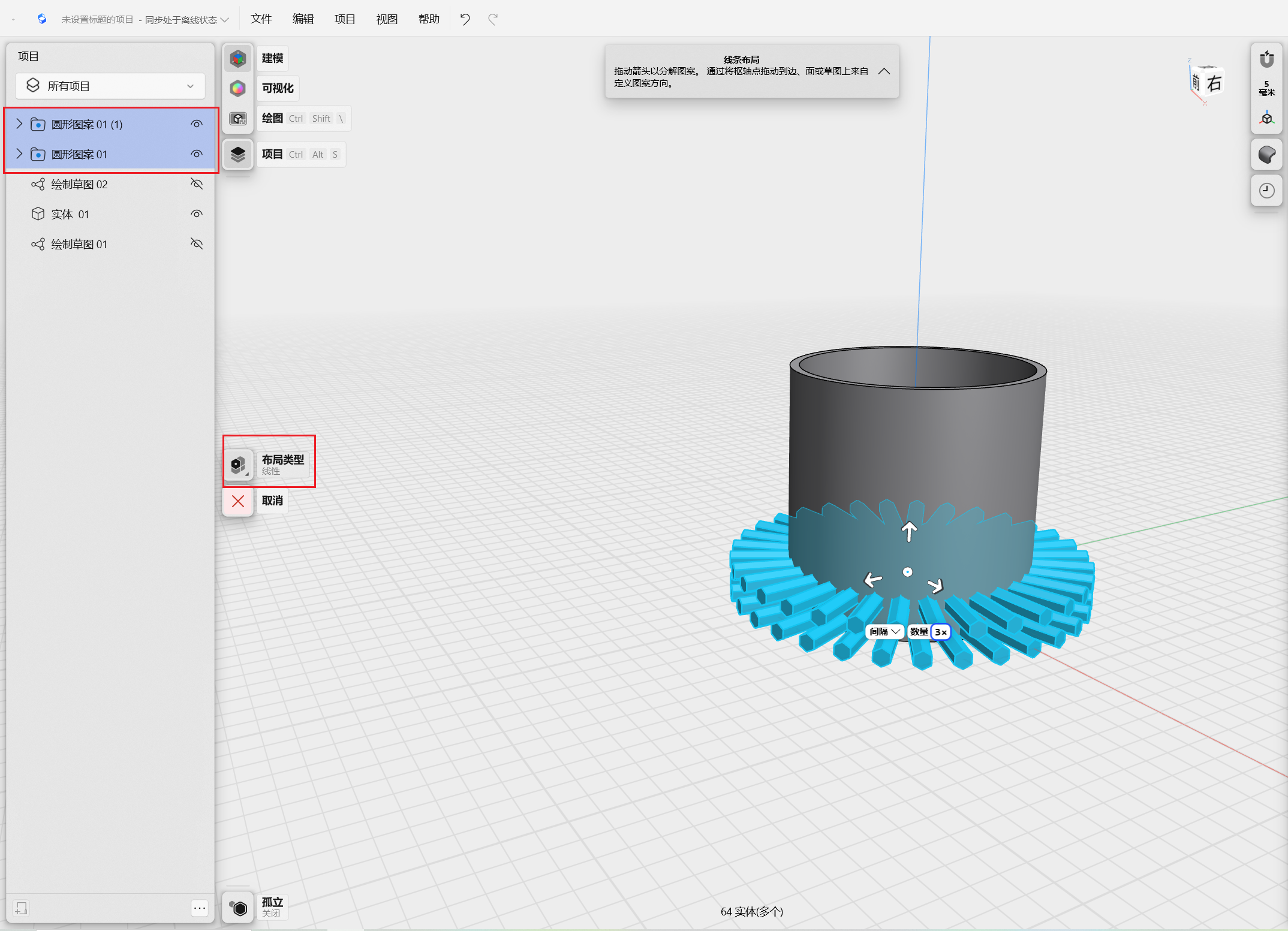Viewport: 1288px width, 931px height.
Task: Hide 实体 01 with its eye icon
Action: click(x=197, y=214)
